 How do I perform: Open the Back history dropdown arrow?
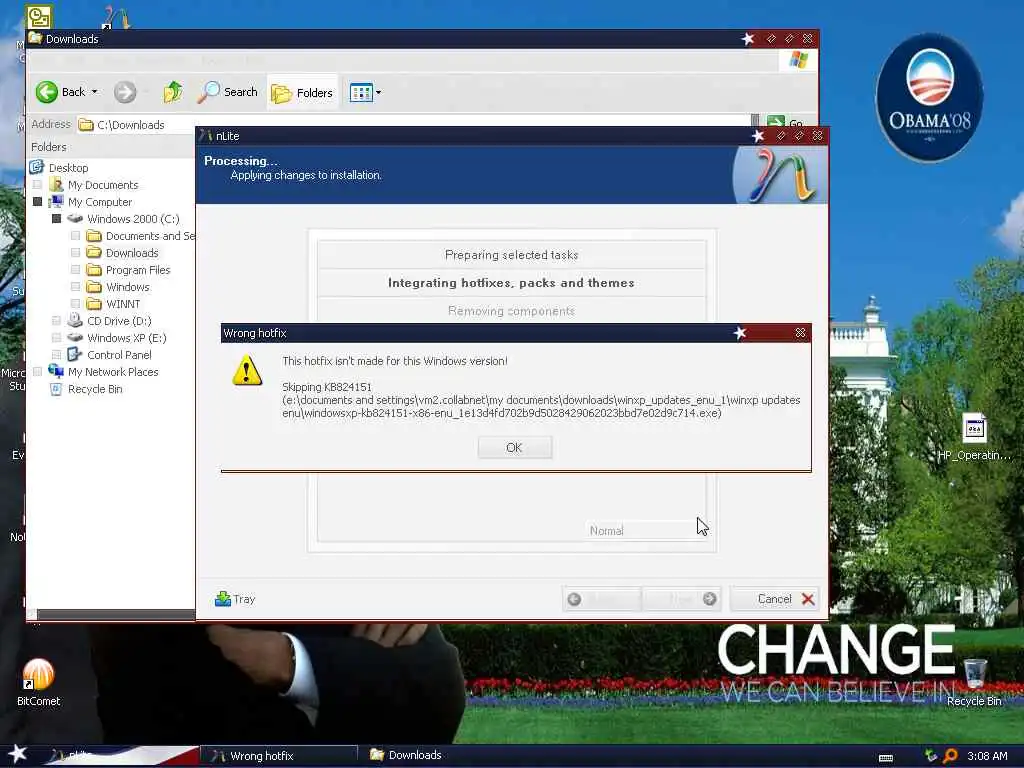point(95,92)
